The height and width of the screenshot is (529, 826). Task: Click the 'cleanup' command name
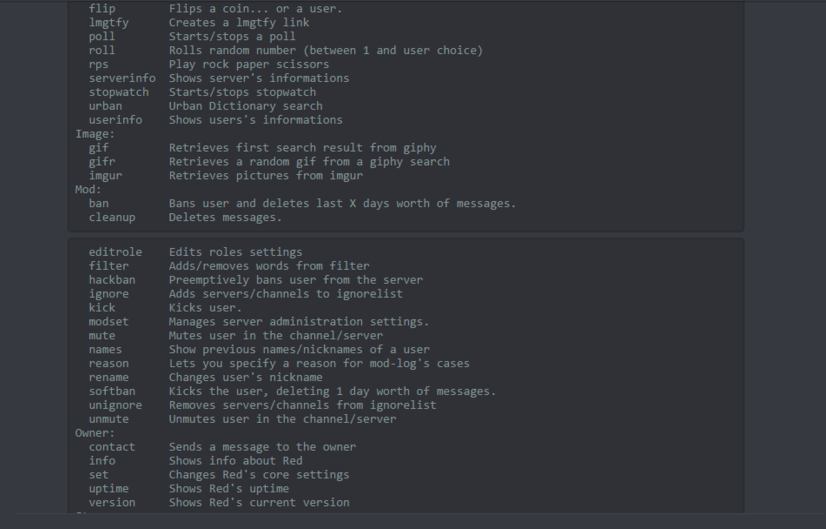(112, 217)
